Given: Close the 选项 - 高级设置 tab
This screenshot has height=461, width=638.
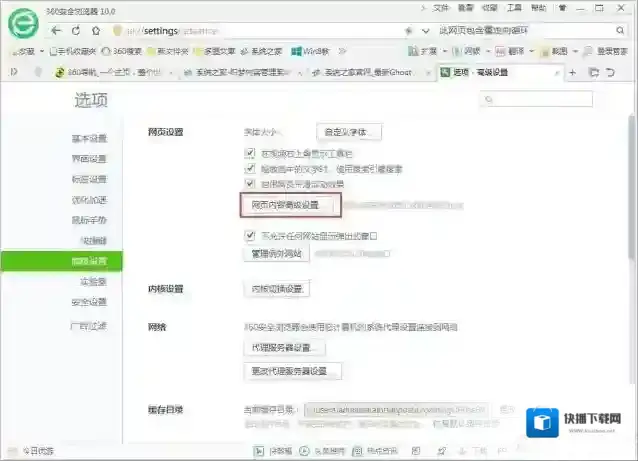Looking at the screenshot, I should (x=557, y=72).
